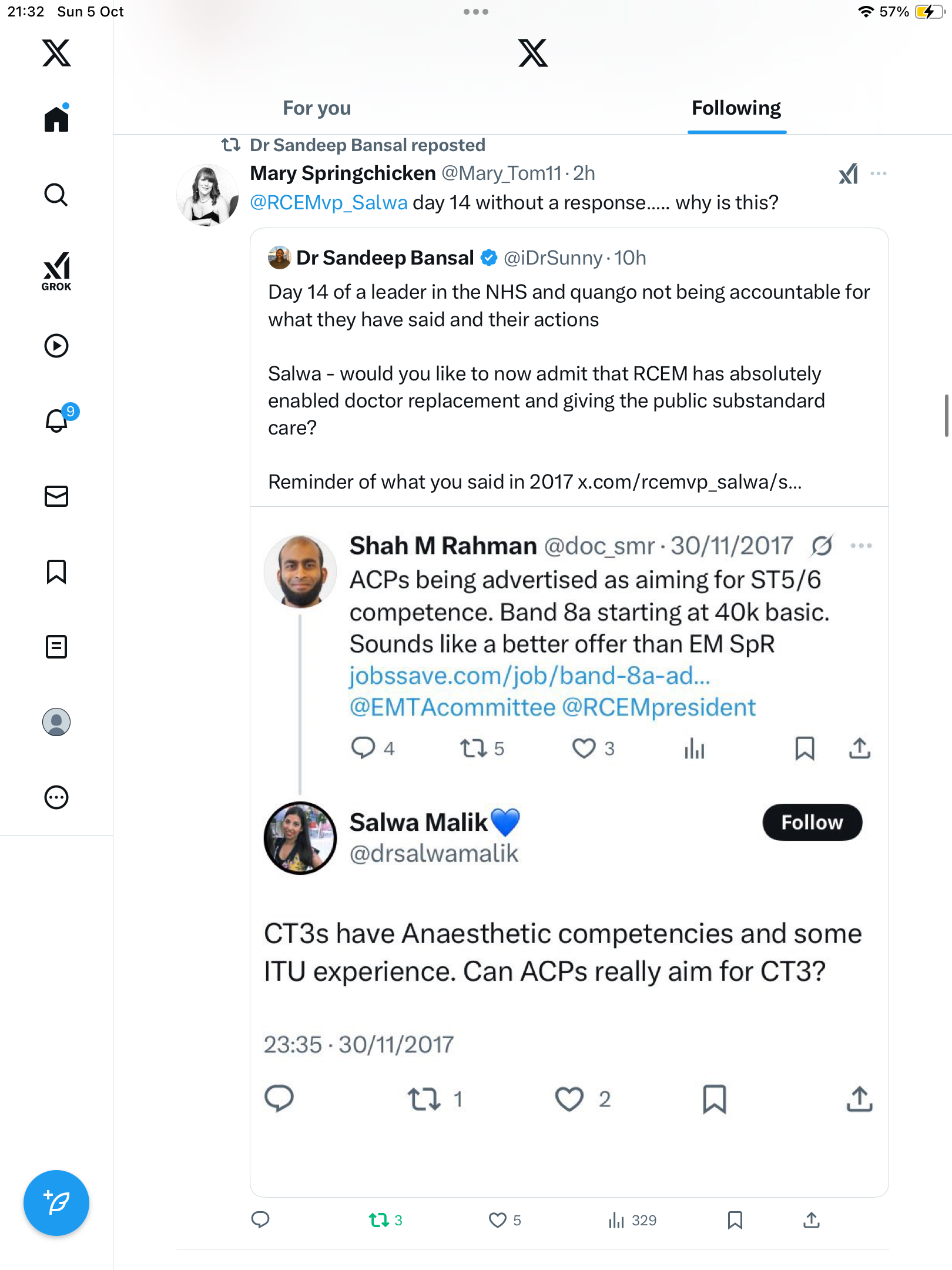The width and height of the screenshot is (952, 1270).
Task: Open Lists from the sidebar
Action: coord(56,647)
